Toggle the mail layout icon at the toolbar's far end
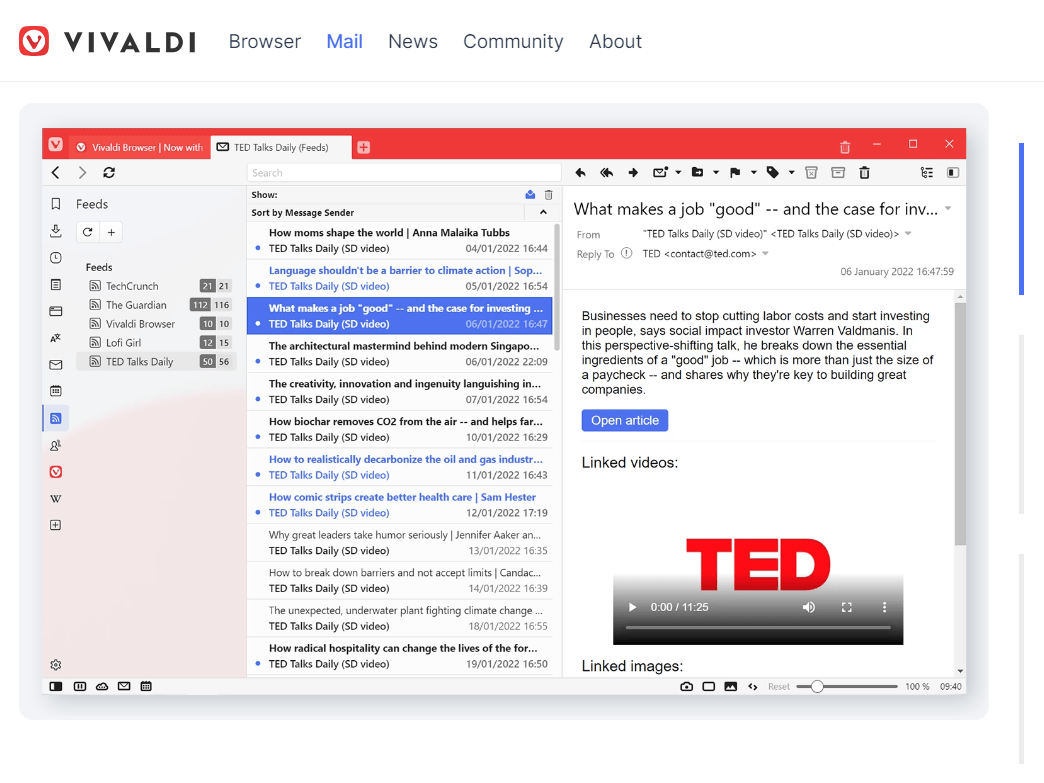This screenshot has width=1044, height=783. [953, 172]
